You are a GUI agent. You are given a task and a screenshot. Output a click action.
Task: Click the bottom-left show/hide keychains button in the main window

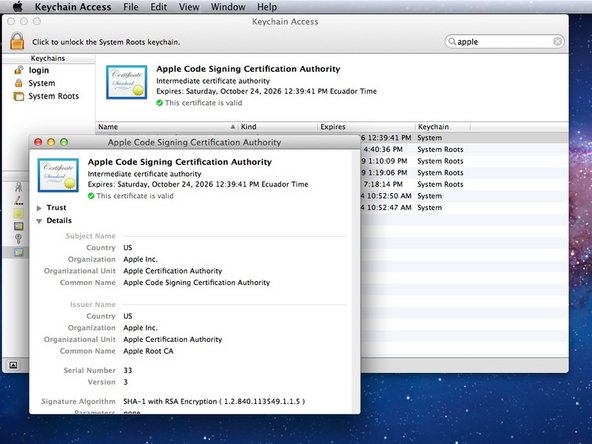(x=13, y=365)
